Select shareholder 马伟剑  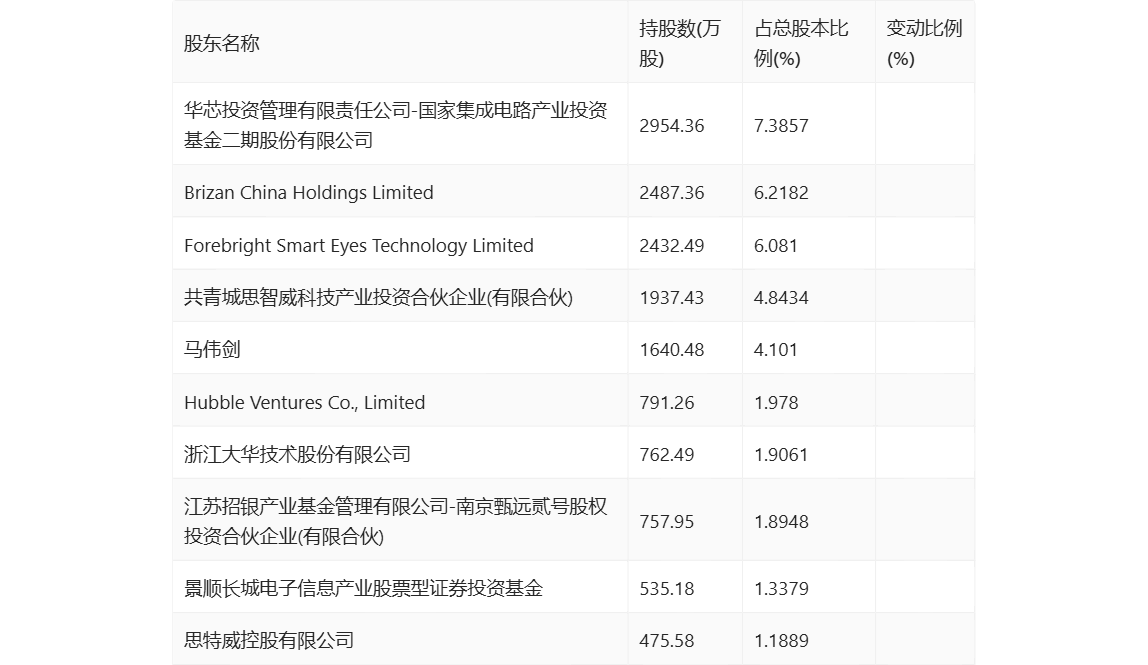click(212, 349)
